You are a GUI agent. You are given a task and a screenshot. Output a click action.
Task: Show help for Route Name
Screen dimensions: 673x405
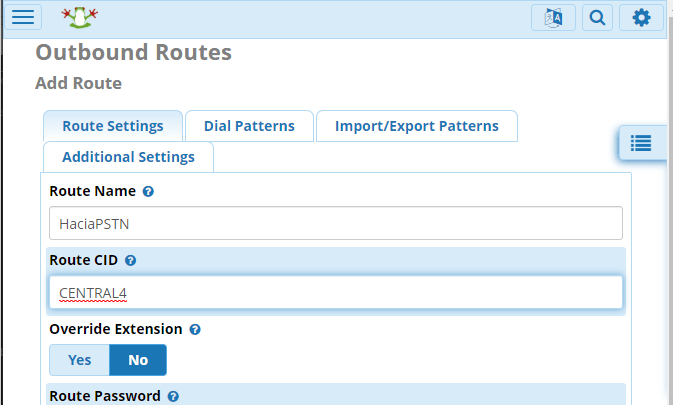click(x=148, y=191)
